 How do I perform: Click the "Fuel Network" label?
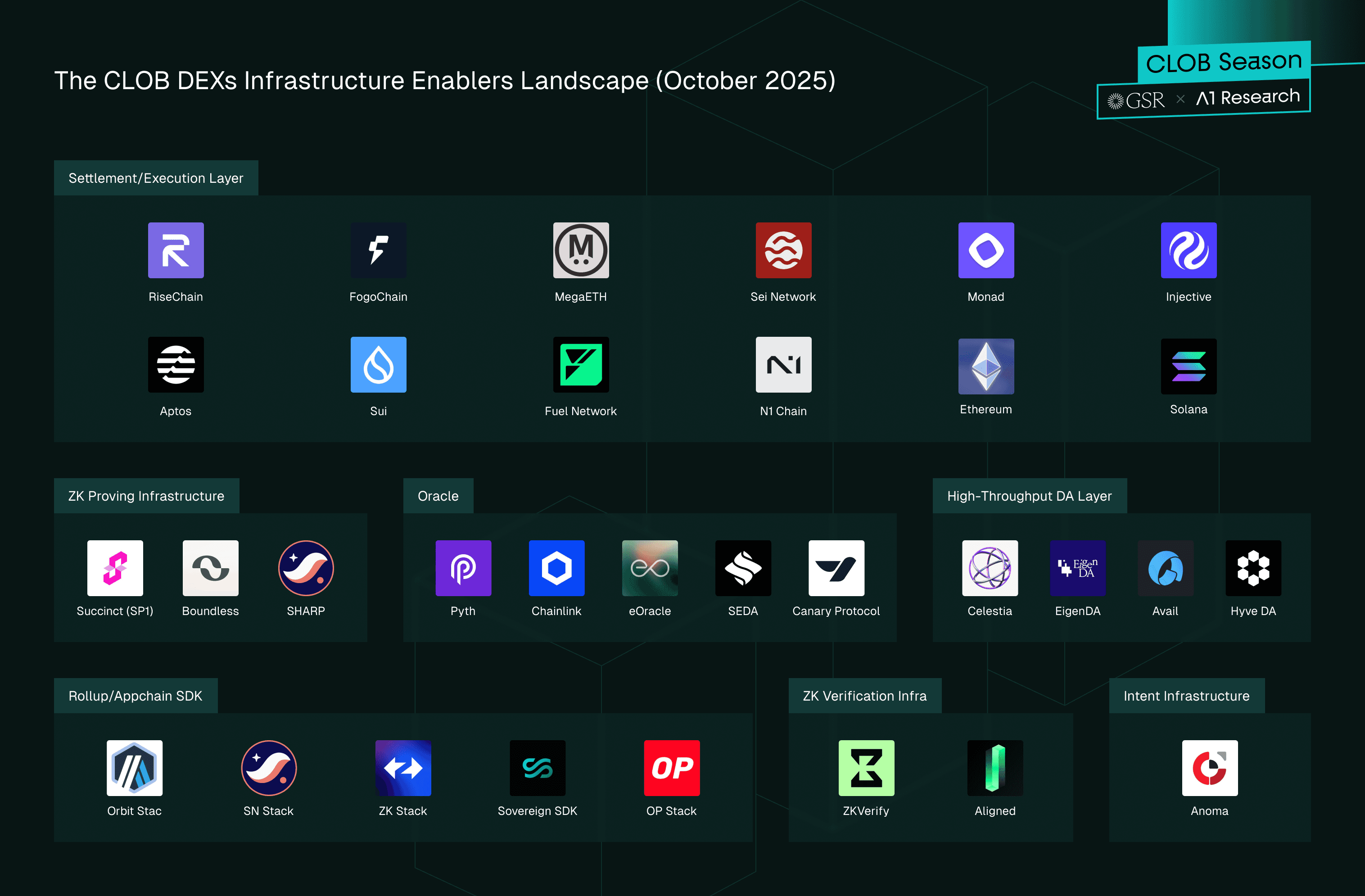(x=581, y=411)
